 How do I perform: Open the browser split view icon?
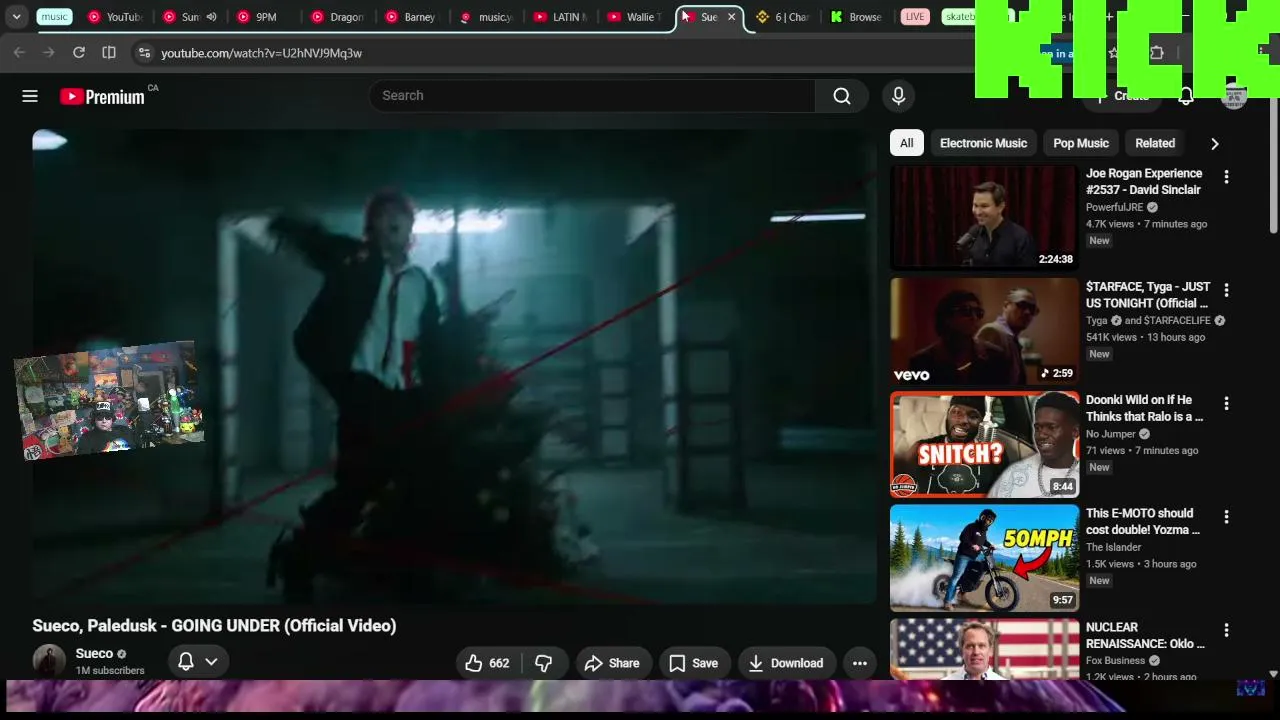pyautogui.click(x=109, y=53)
